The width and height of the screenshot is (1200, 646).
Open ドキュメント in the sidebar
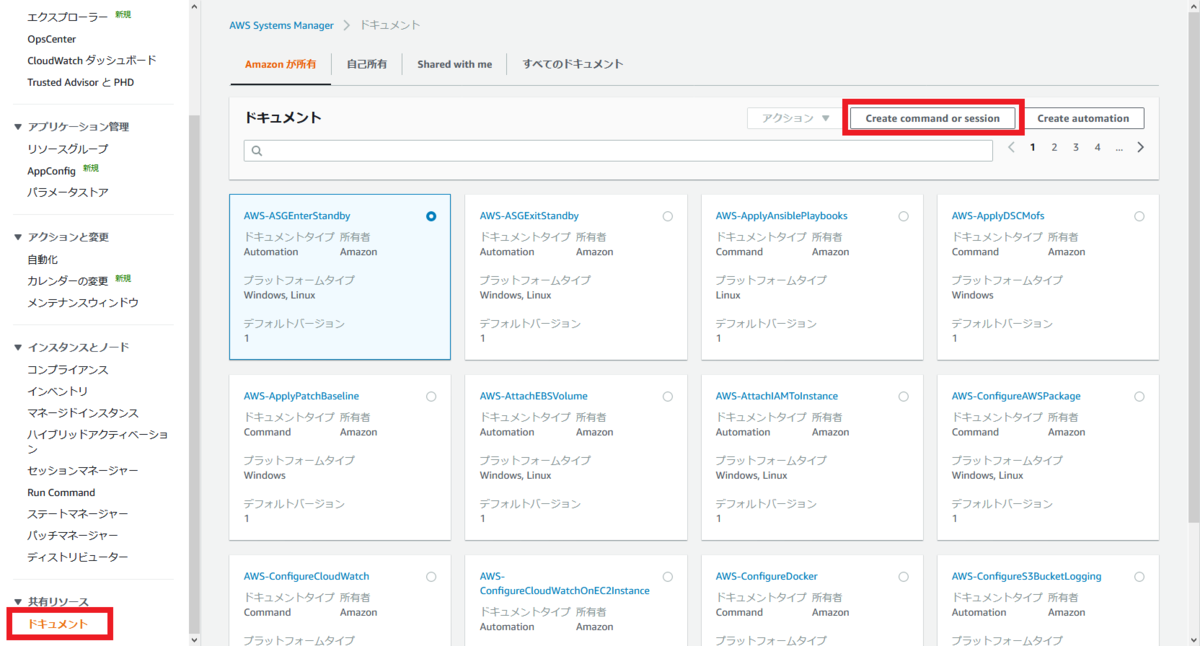pyautogui.click(x=57, y=624)
